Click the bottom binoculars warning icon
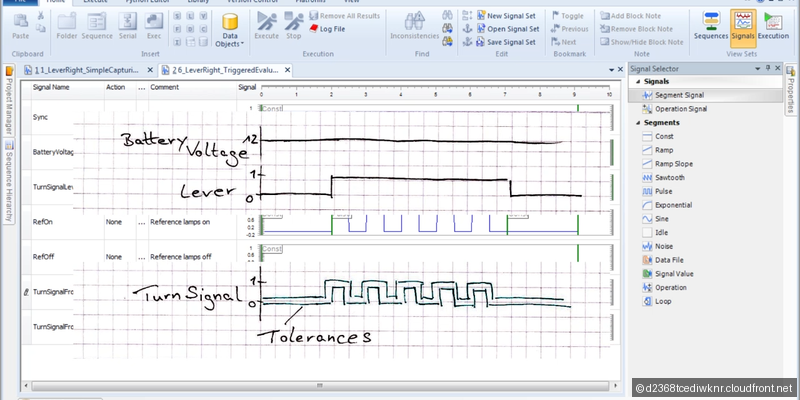This screenshot has height=400, width=800. (x=447, y=42)
